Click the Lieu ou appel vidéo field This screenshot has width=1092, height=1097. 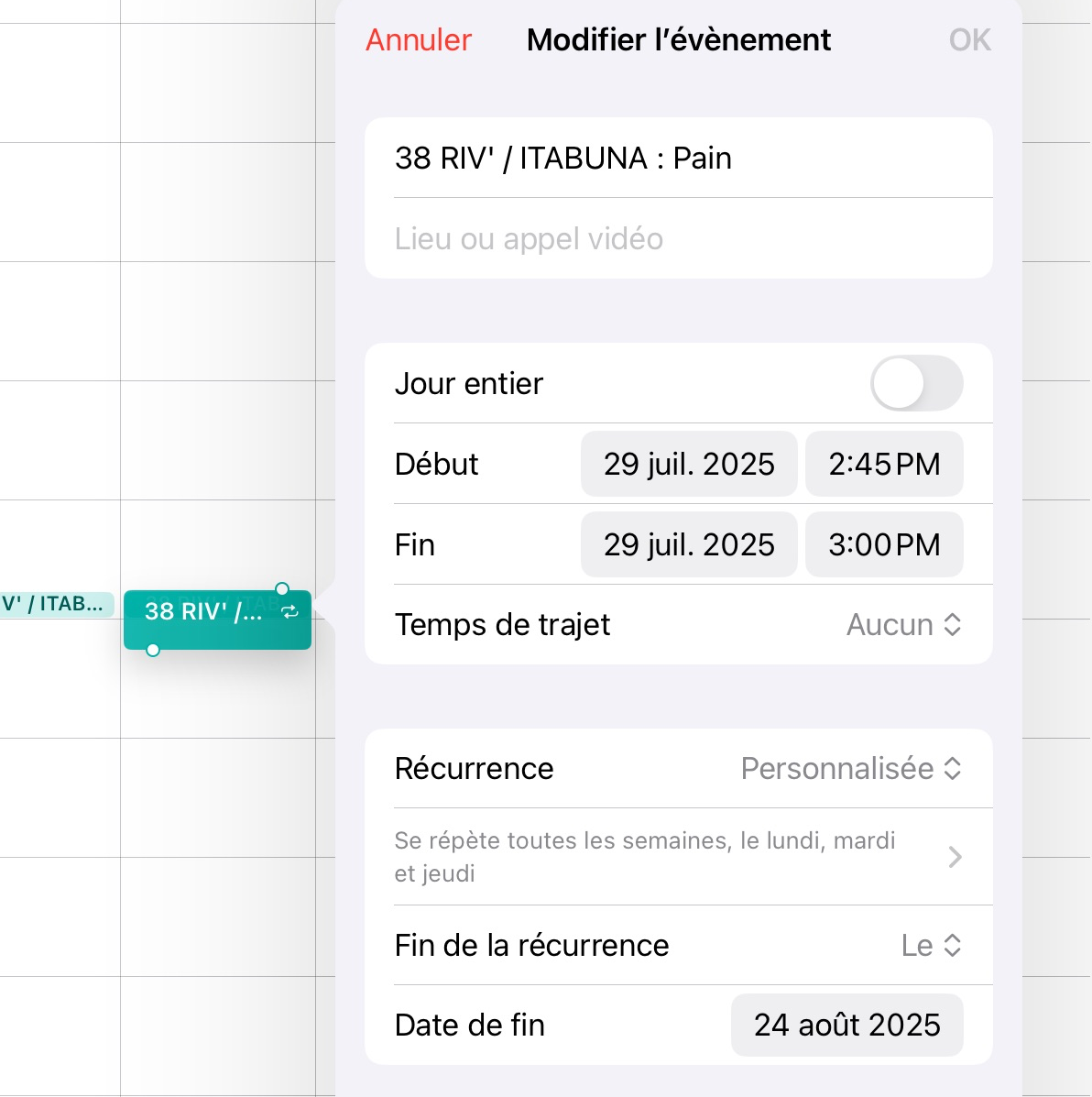pyautogui.click(x=678, y=239)
